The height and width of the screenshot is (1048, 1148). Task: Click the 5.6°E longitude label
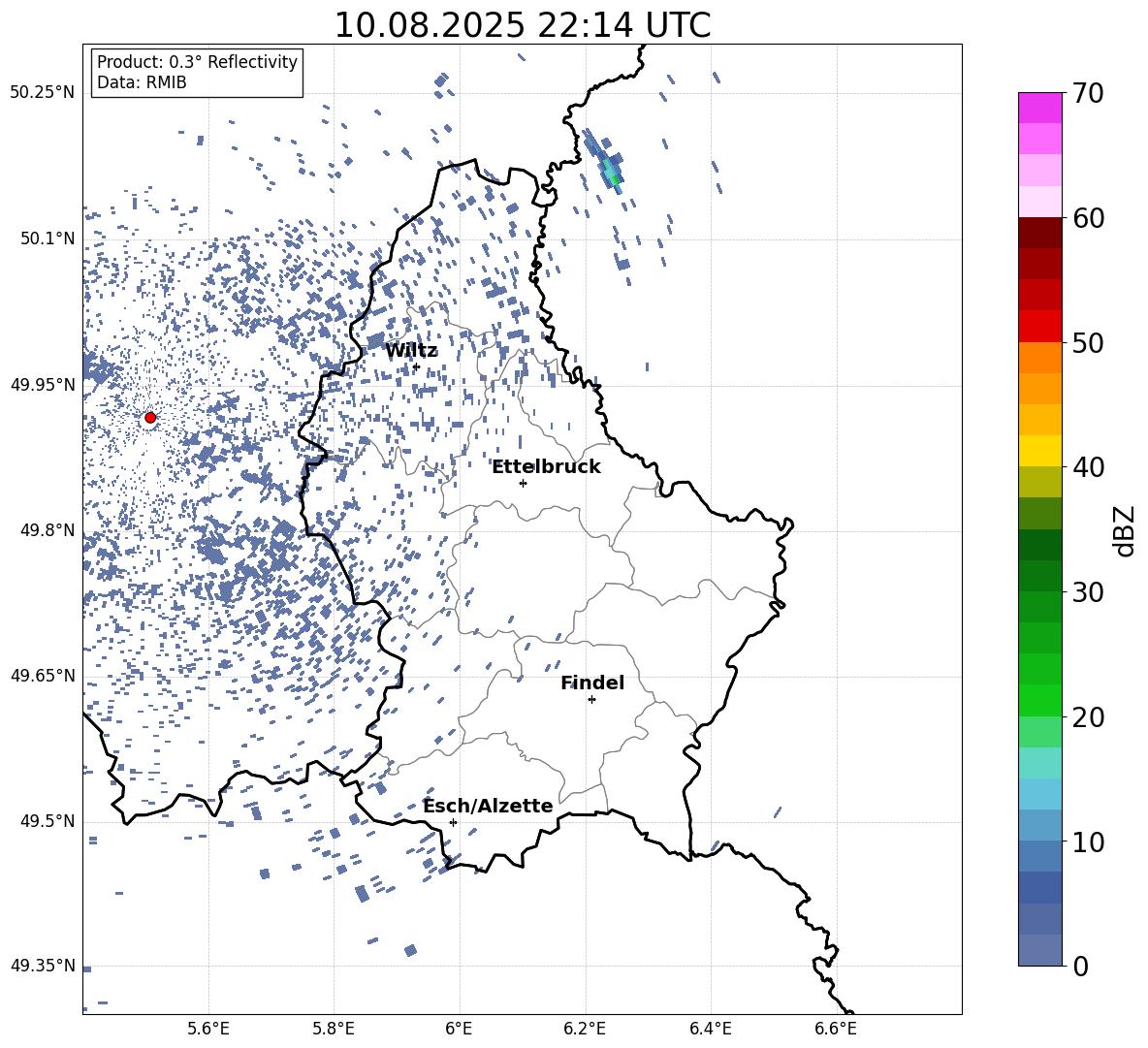point(208,1029)
